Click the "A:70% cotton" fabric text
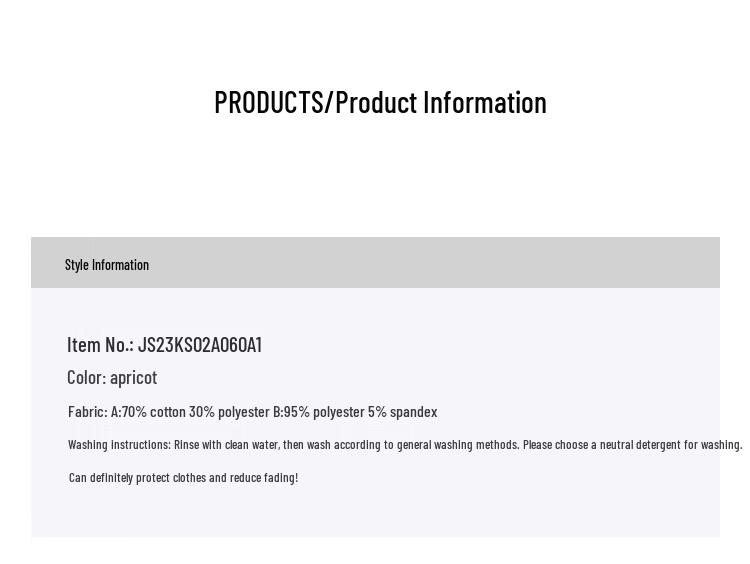750x564 pixels. [147, 412]
